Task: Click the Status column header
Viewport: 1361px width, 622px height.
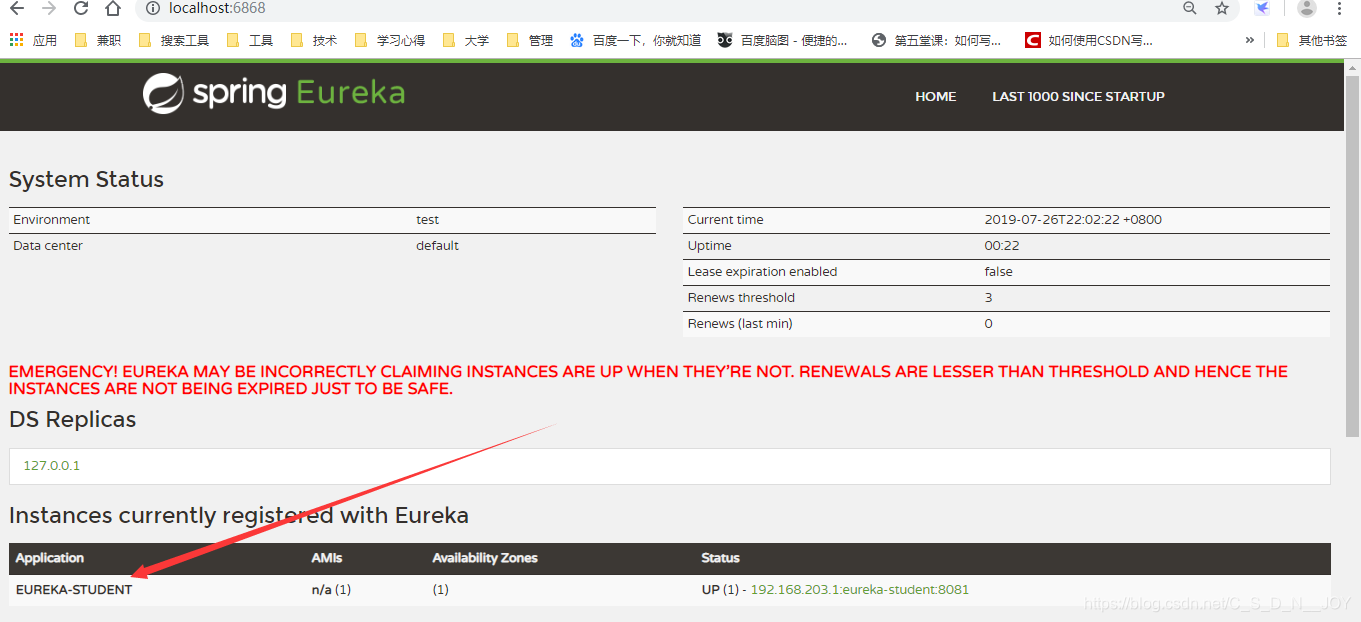Action: pyautogui.click(x=720, y=558)
